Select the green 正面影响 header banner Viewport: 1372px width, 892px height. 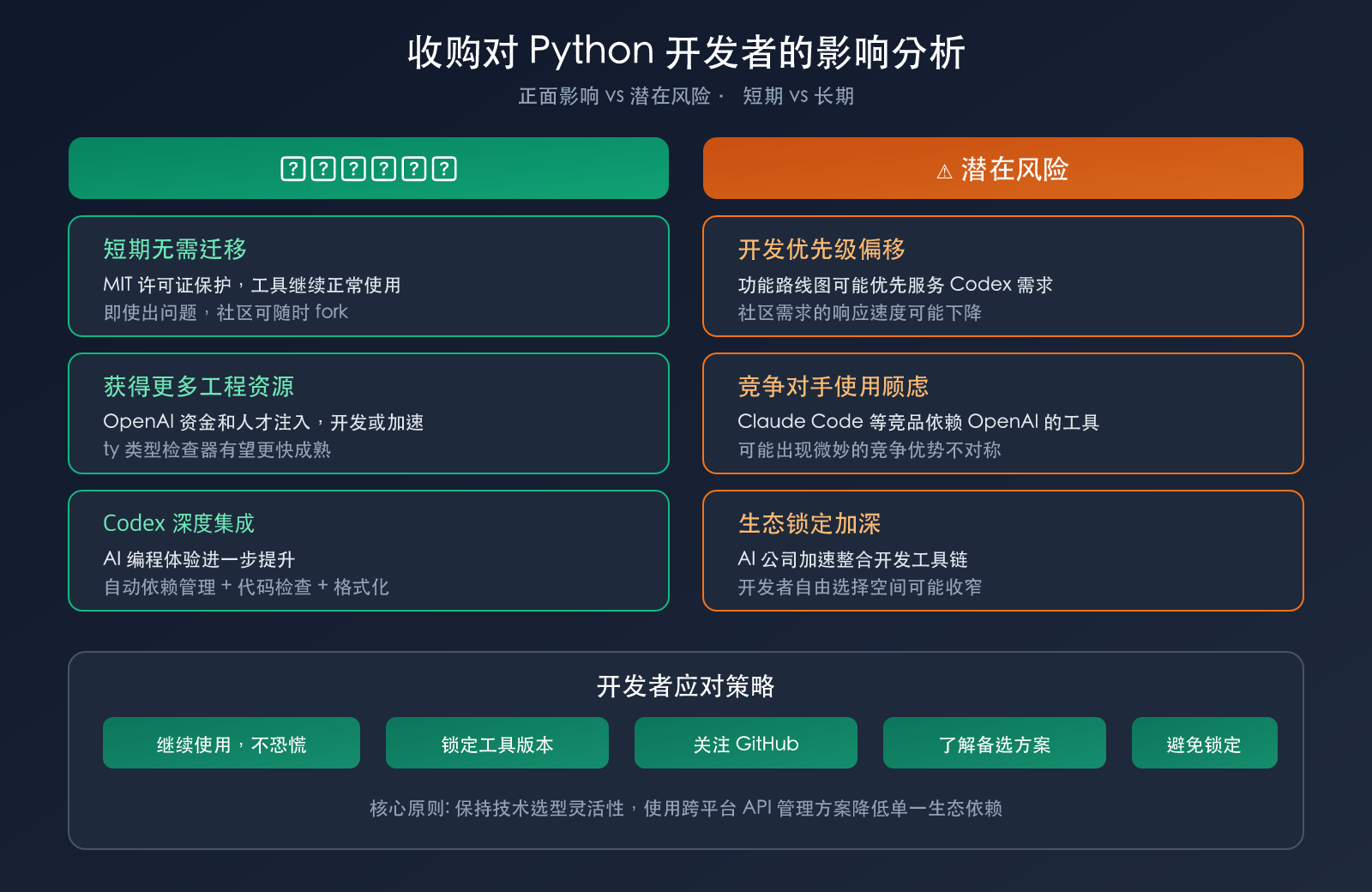(x=368, y=168)
